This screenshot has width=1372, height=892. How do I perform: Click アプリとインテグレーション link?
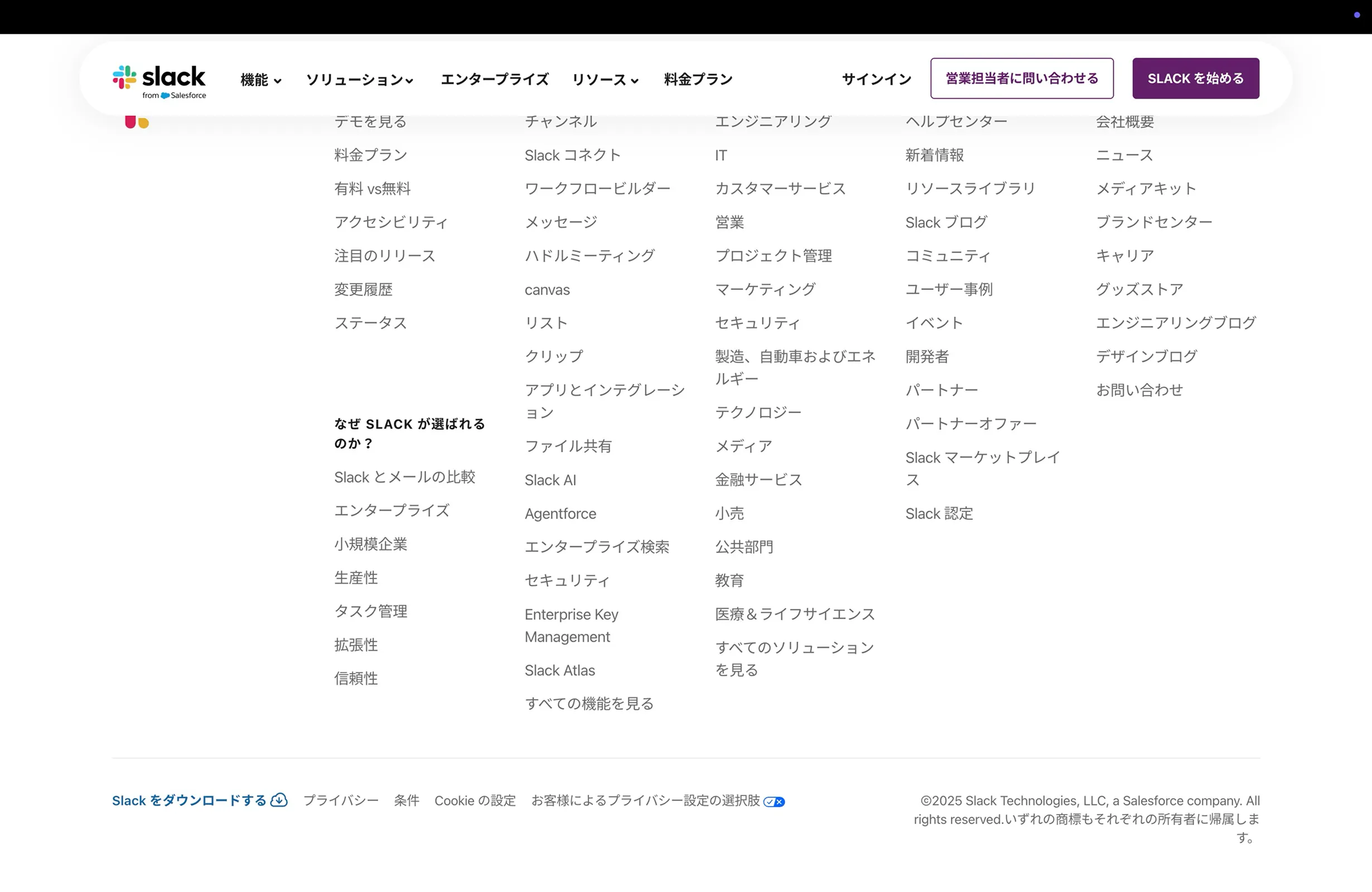(x=605, y=401)
